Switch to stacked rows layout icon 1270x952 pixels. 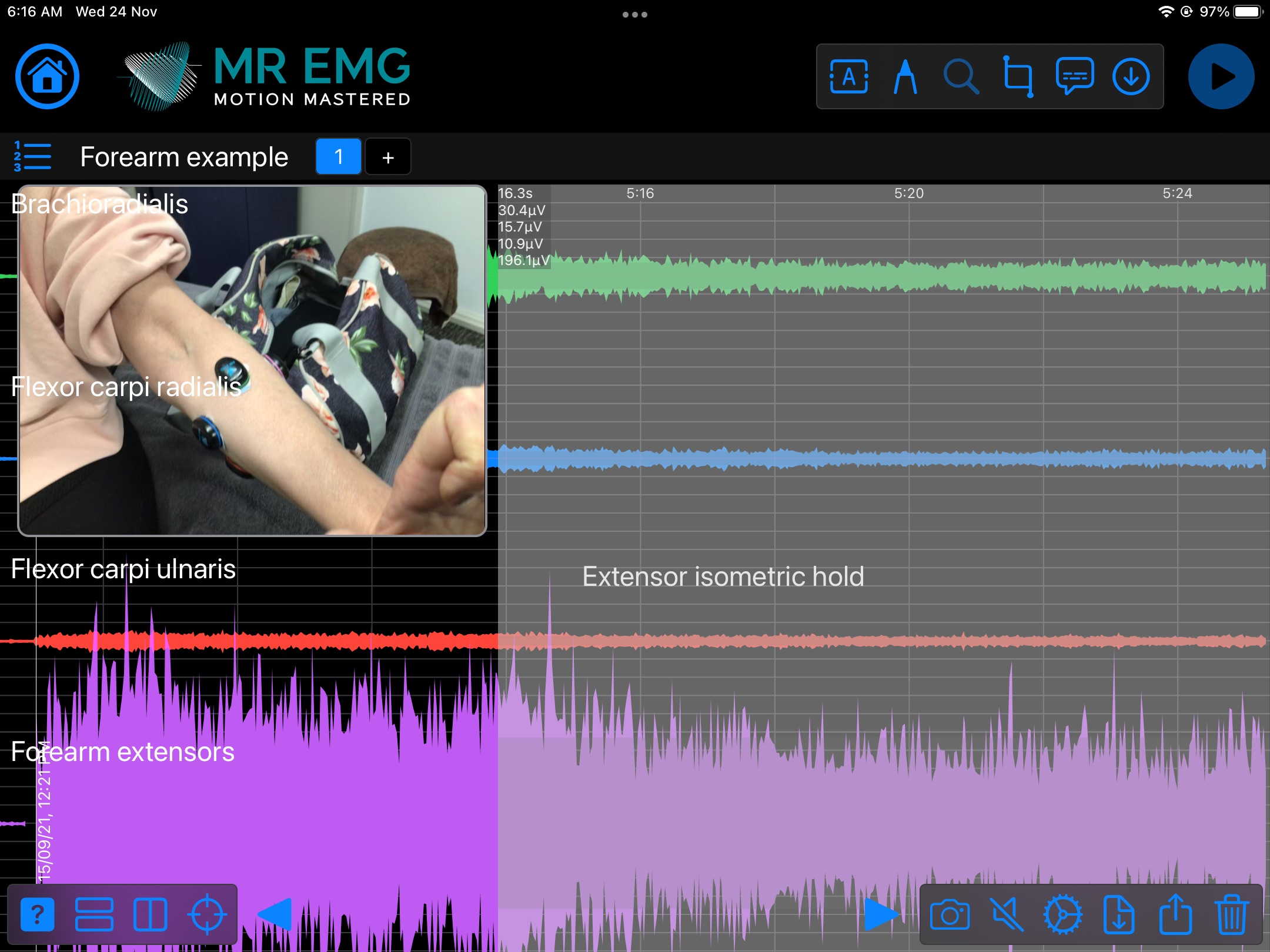94,915
